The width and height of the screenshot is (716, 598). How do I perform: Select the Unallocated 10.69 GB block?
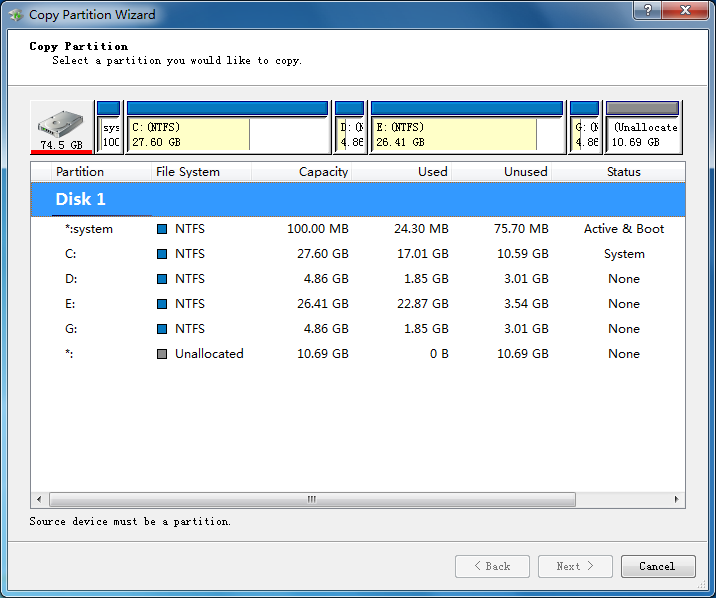[x=643, y=127]
